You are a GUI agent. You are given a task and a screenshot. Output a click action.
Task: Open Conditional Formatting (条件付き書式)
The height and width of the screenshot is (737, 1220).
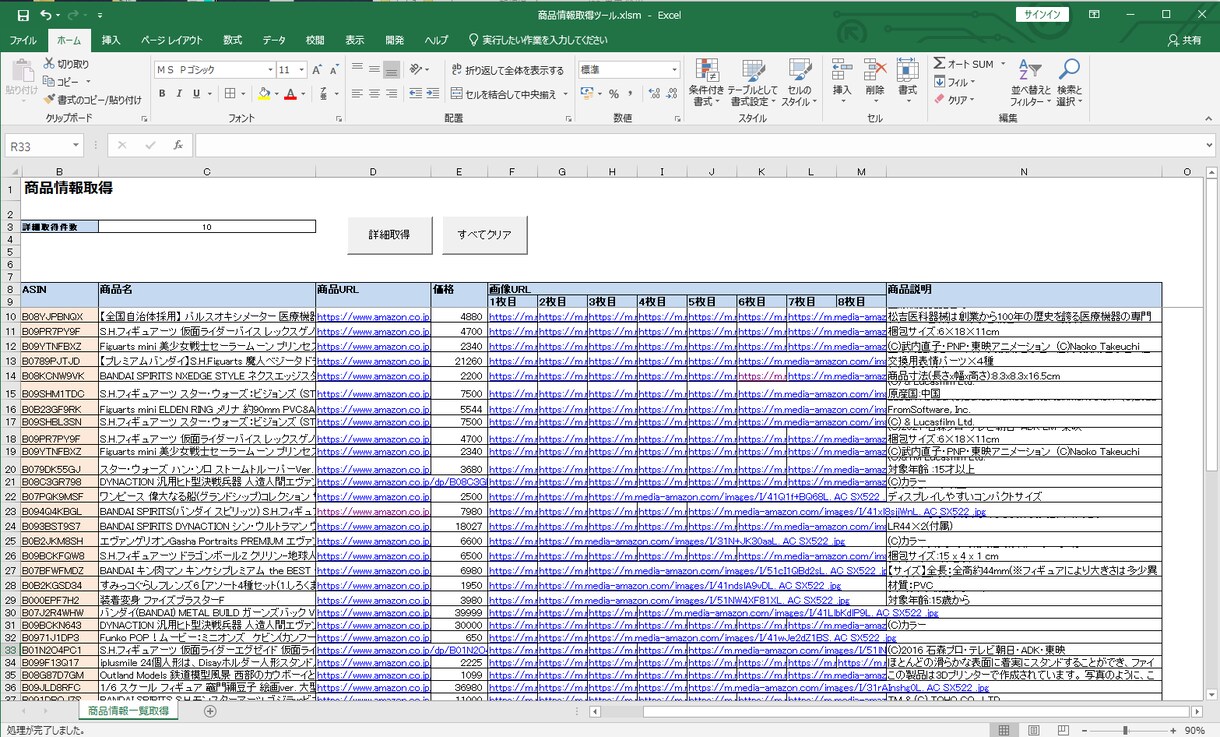(706, 83)
